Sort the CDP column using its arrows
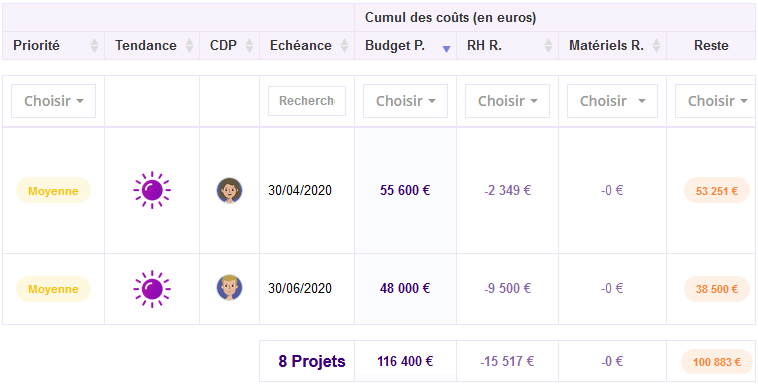Image resolution: width=758 pixels, height=385 pixels. pyautogui.click(x=249, y=46)
